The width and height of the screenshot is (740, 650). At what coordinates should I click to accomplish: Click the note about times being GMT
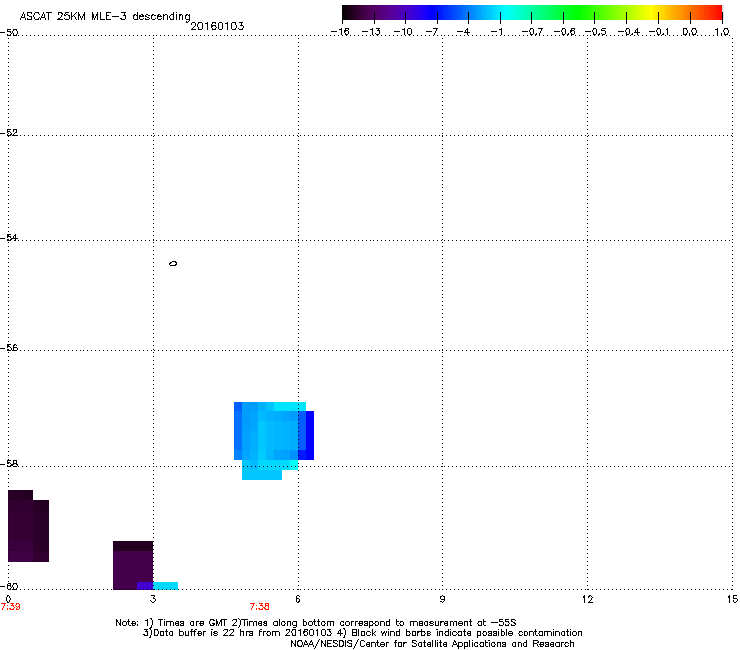(316, 623)
